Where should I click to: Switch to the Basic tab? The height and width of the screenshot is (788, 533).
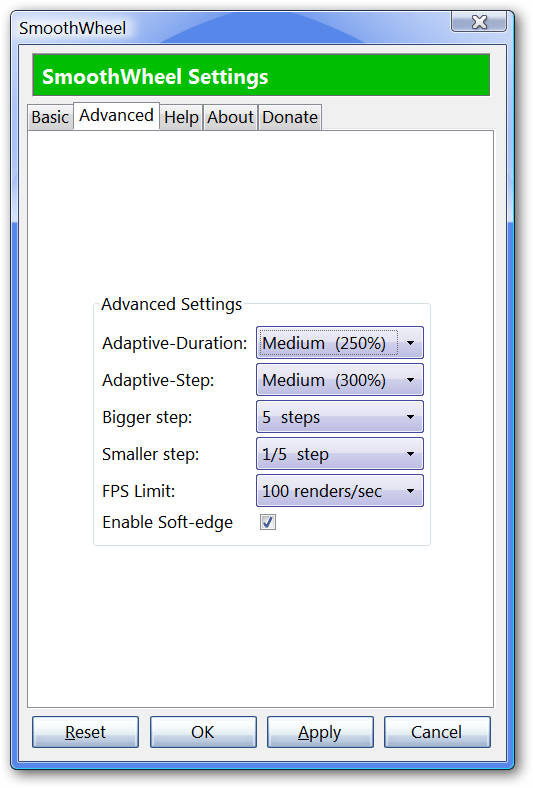click(x=50, y=117)
